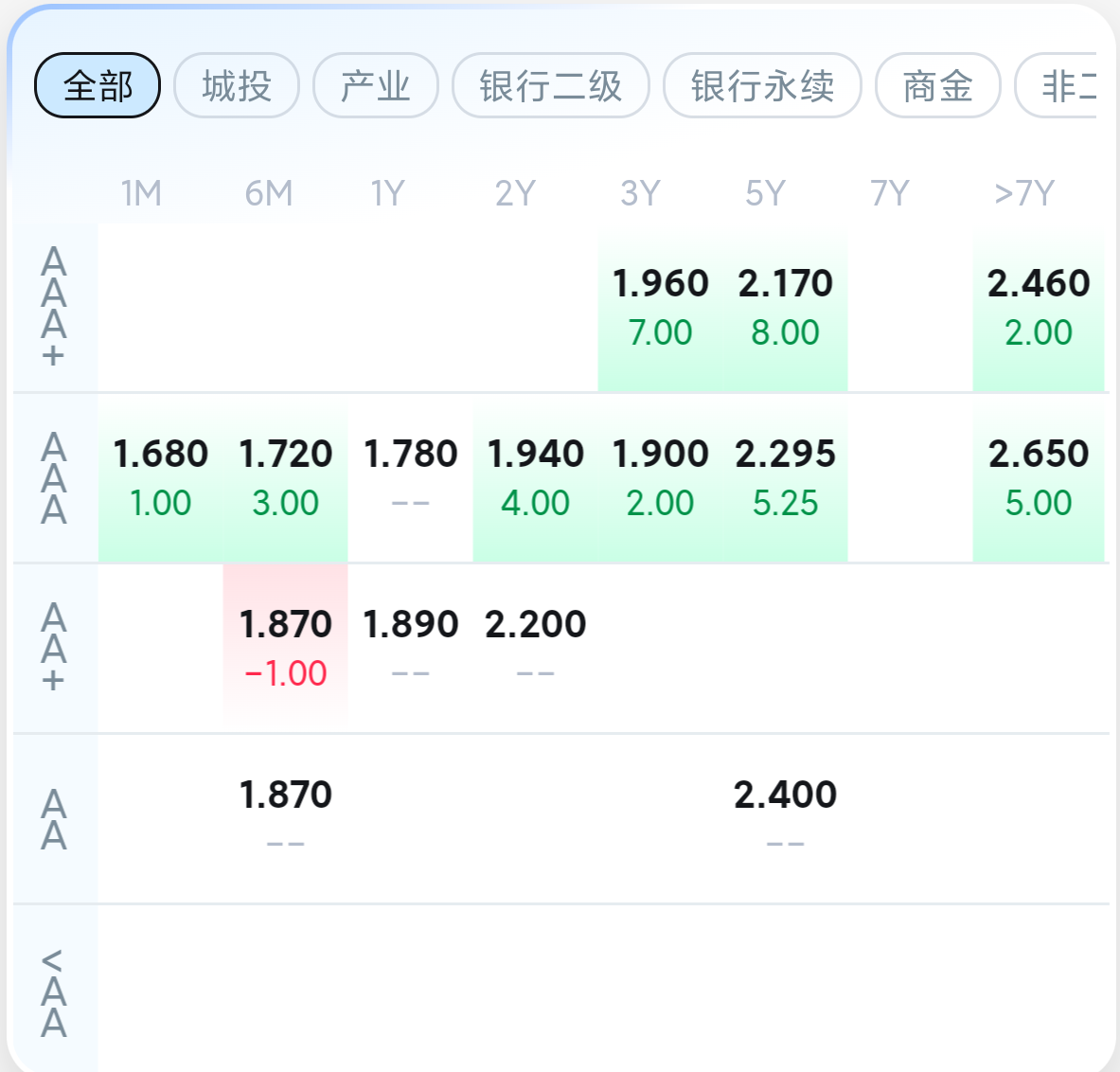Open the AAA 6M cell showing 1.720
Screen dimensions: 1120x1072
pyautogui.click(x=286, y=477)
